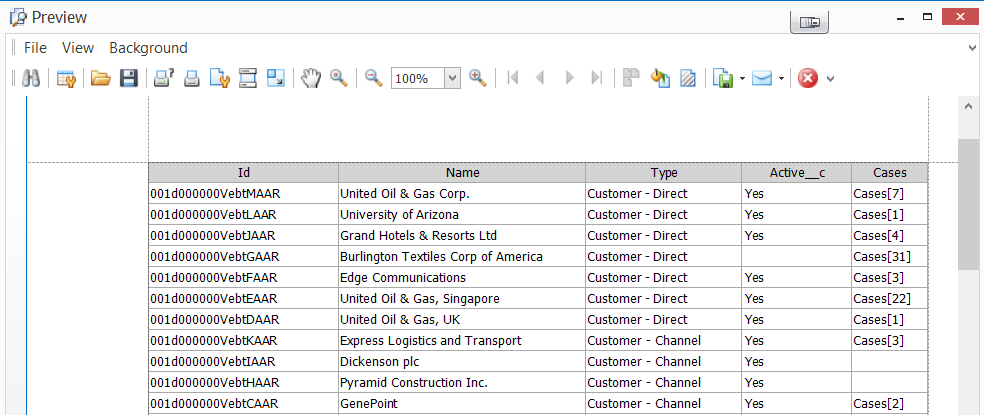Viewport: 984px width, 415px height.
Task: Select University of Arizona cell
Action: pos(463,215)
